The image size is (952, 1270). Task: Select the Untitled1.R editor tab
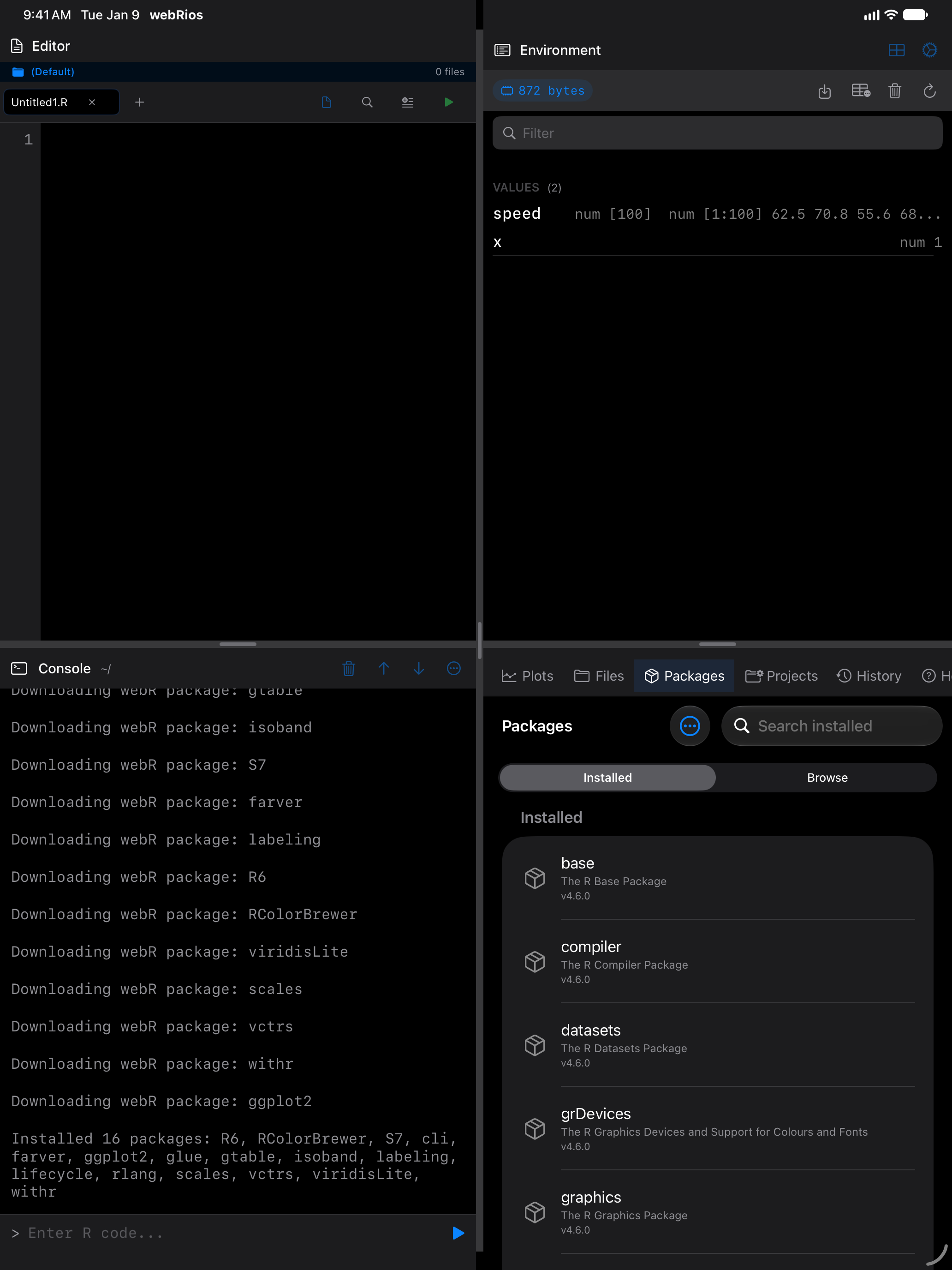(61, 102)
